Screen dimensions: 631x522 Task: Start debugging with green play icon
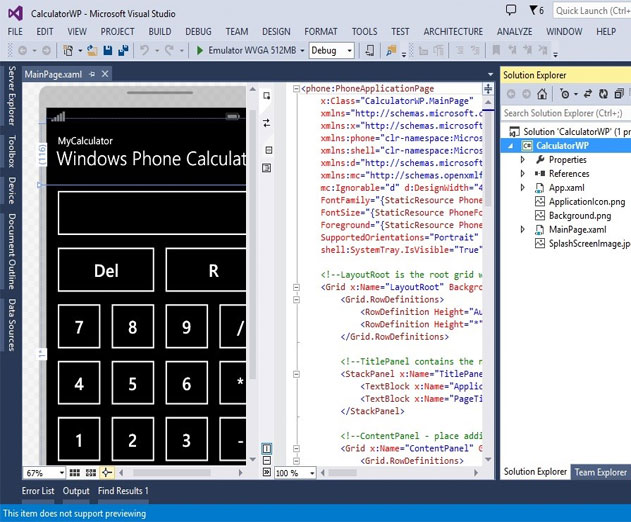(199, 51)
